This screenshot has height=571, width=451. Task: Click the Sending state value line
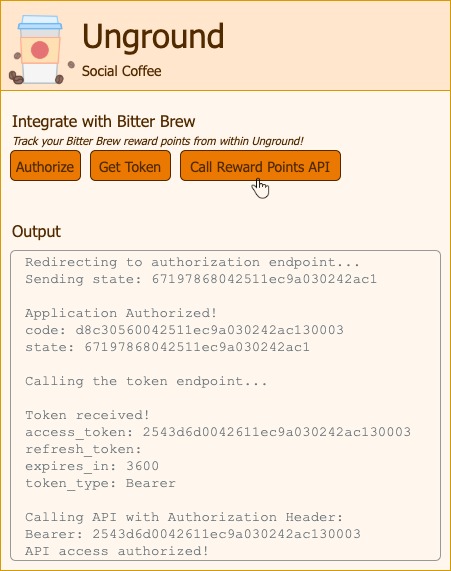(201, 279)
